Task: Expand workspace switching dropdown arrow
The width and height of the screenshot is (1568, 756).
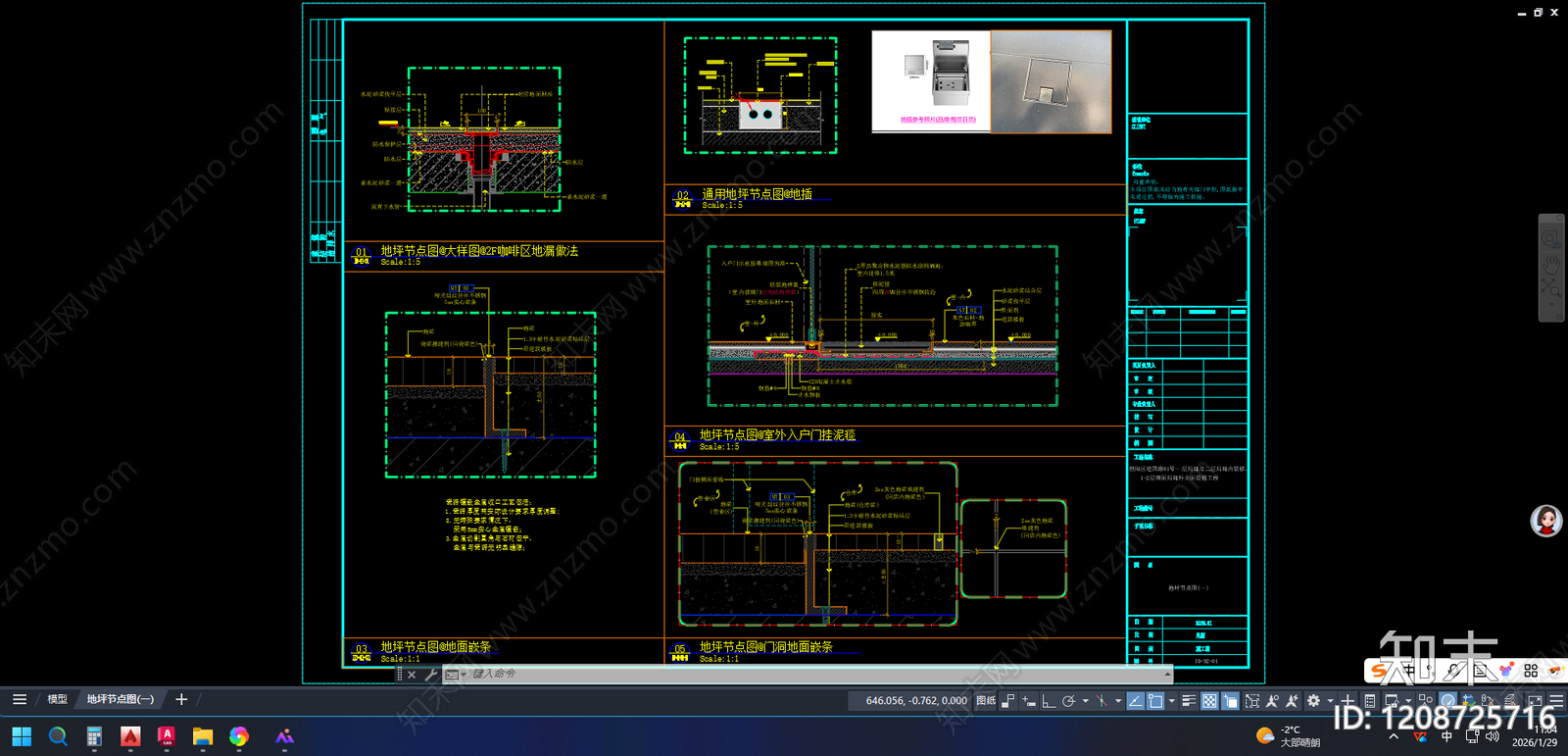Action: [x=1330, y=701]
